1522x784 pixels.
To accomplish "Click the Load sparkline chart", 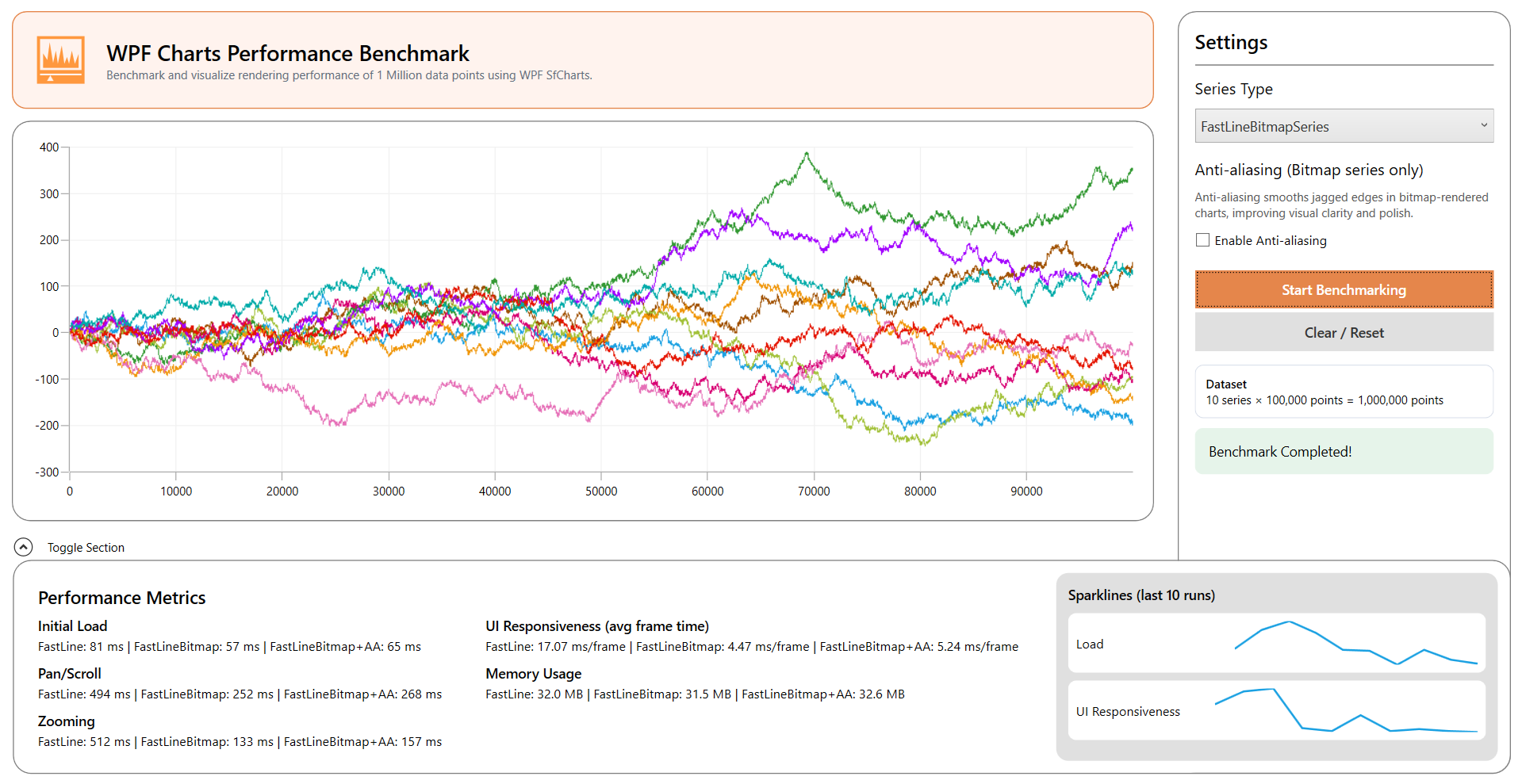I will [1277, 643].
